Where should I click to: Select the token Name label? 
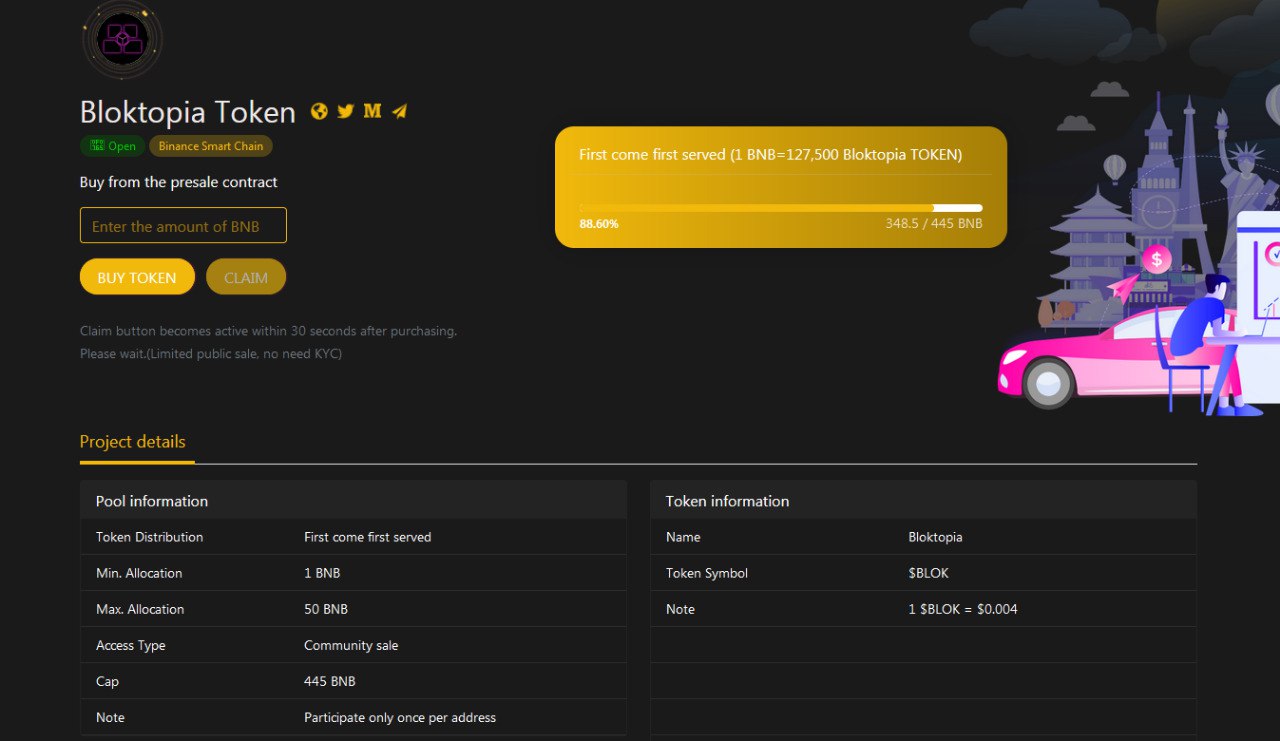point(683,537)
